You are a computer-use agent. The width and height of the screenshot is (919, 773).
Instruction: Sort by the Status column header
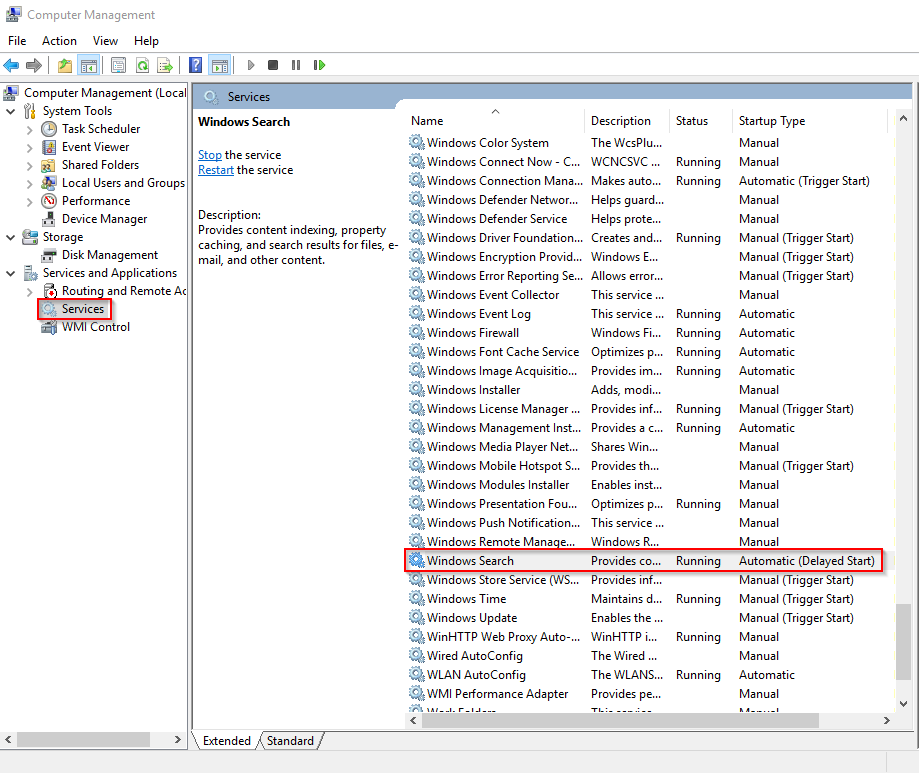coord(700,121)
